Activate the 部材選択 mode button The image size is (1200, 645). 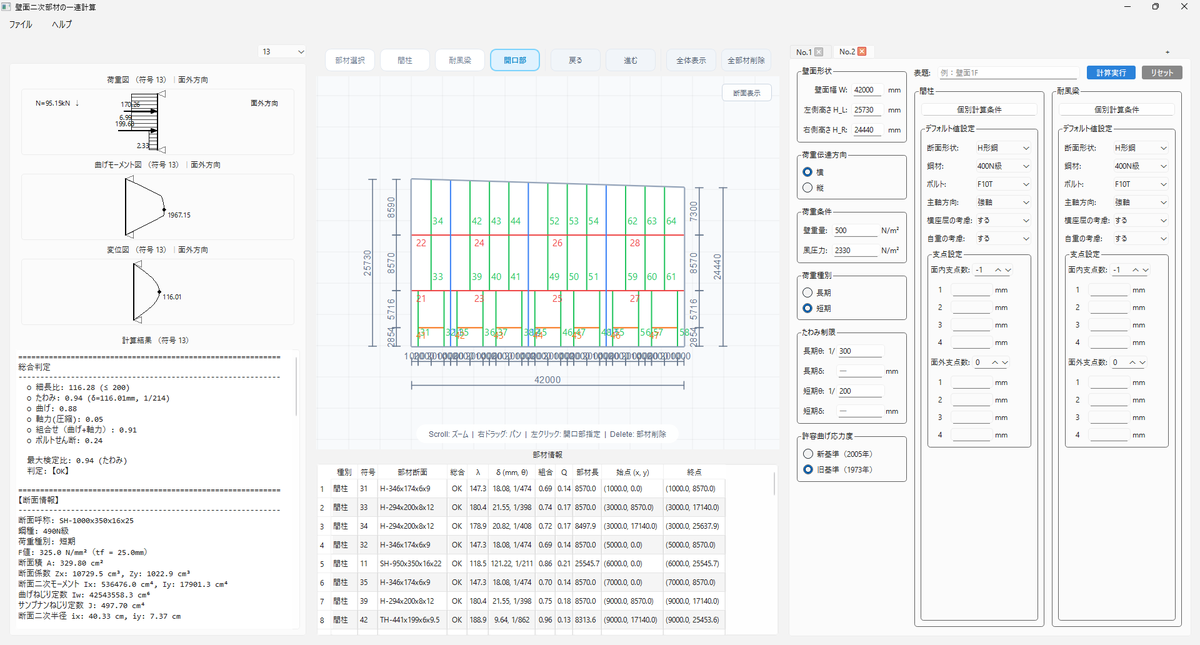click(350, 60)
